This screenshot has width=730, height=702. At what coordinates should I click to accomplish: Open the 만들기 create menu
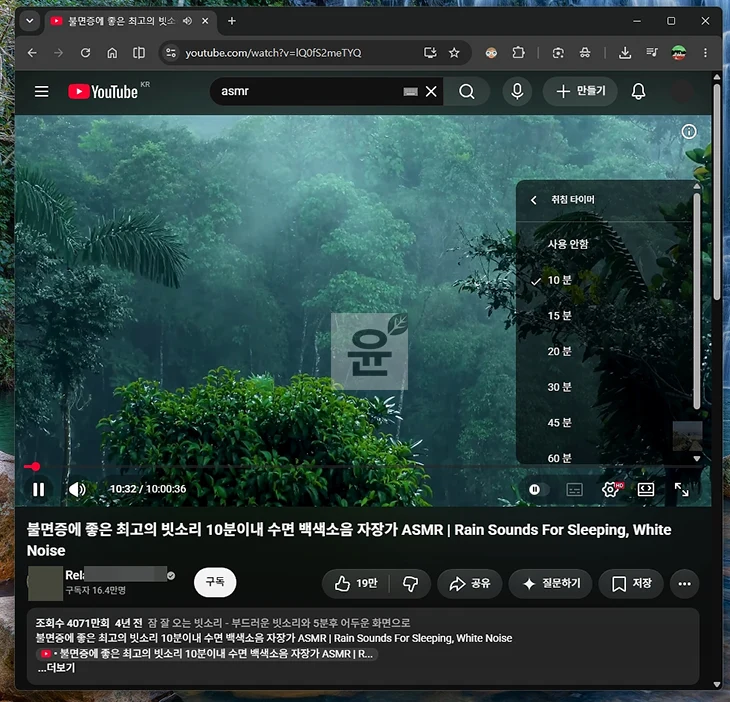click(x=580, y=91)
